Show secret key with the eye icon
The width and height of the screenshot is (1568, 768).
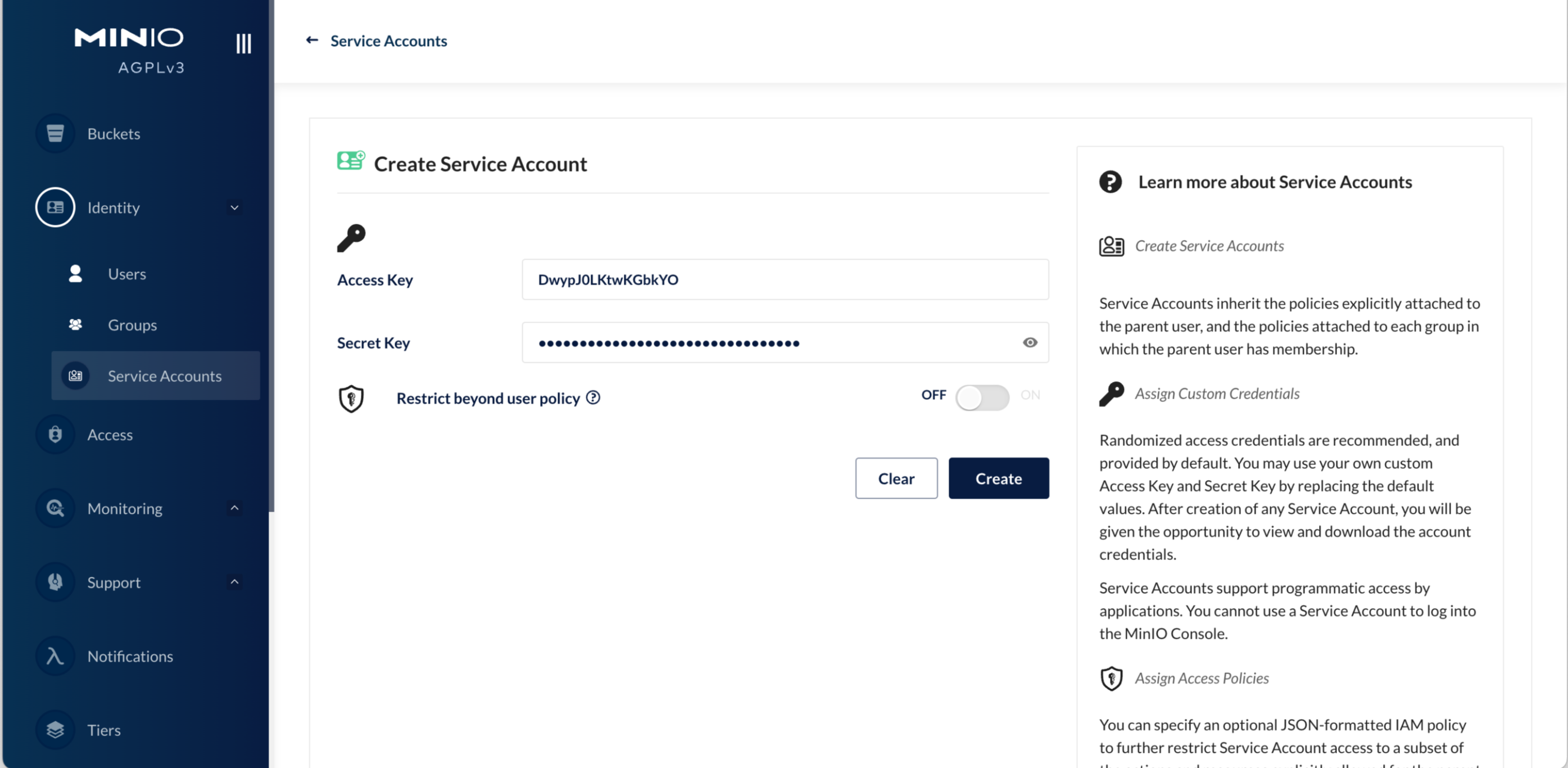pos(1030,342)
